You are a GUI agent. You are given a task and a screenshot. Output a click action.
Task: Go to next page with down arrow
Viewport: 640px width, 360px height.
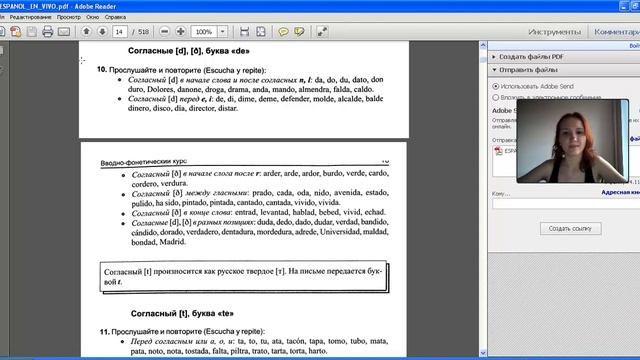[102, 31]
